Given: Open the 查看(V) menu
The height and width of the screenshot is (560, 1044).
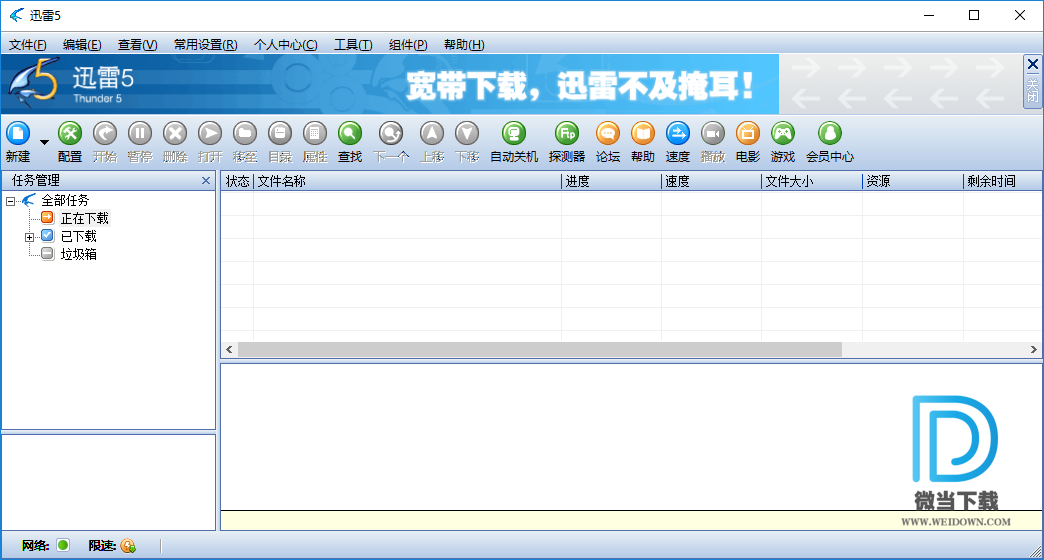Looking at the screenshot, I should click(x=137, y=45).
